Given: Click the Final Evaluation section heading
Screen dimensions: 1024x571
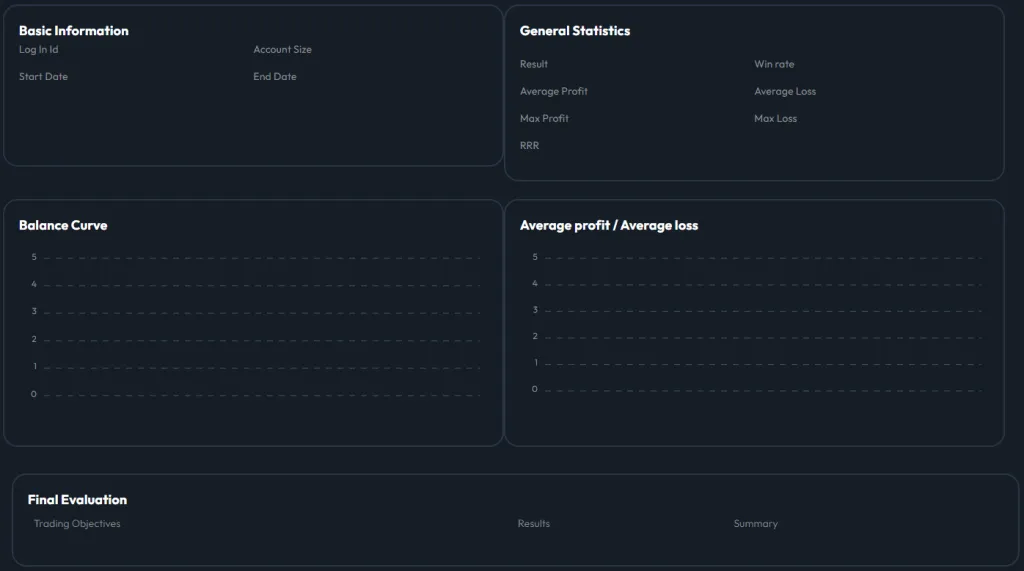Looking at the screenshot, I should pos(77,499).
